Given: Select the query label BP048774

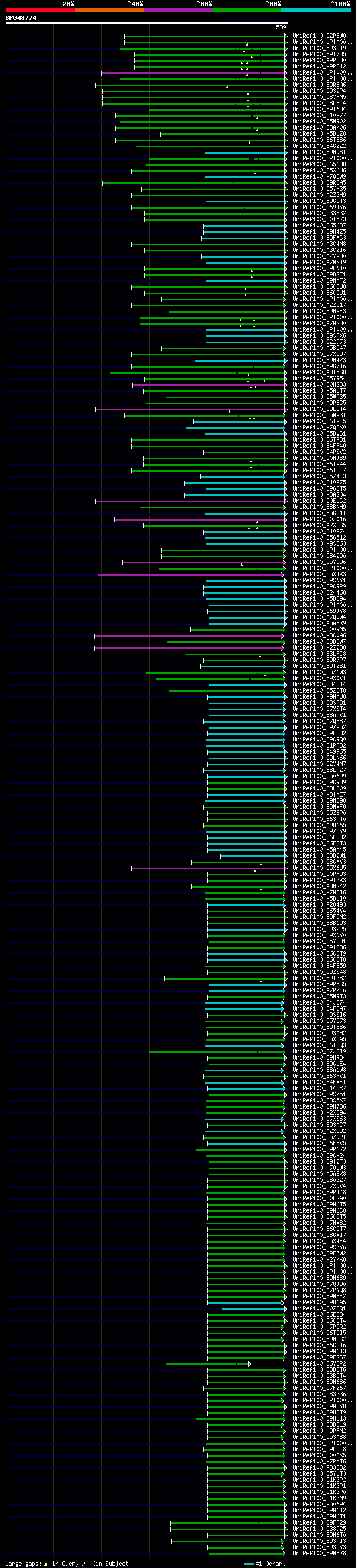Looking at the screenshot, I should pyautogui.click(x=21, y=18).
